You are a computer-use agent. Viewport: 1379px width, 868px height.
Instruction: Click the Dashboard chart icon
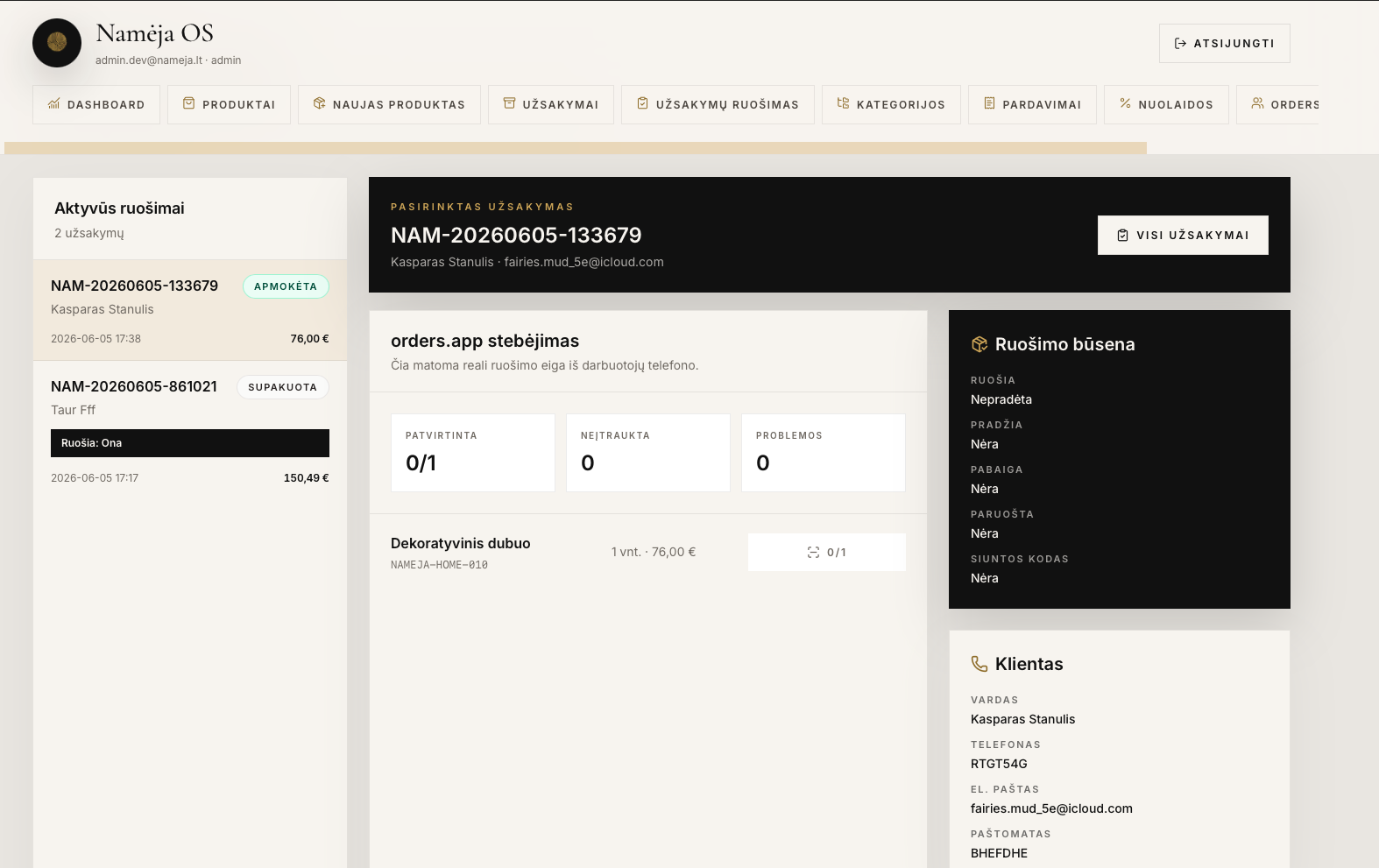tap(54, 103)
